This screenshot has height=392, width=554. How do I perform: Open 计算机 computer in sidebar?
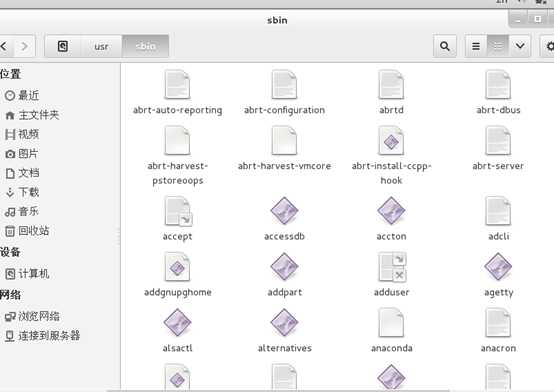point(27,274)
